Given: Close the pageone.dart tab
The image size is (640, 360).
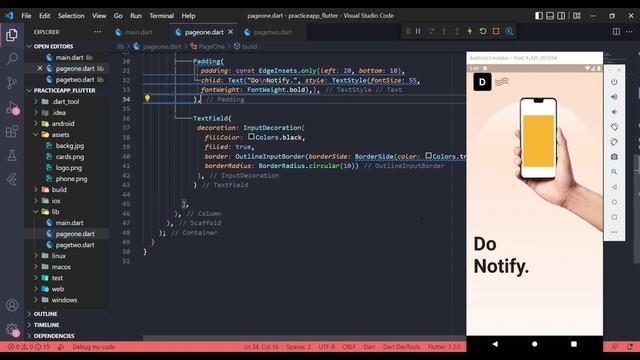Looking at the screenshot, I should click(x=231, y=32).
